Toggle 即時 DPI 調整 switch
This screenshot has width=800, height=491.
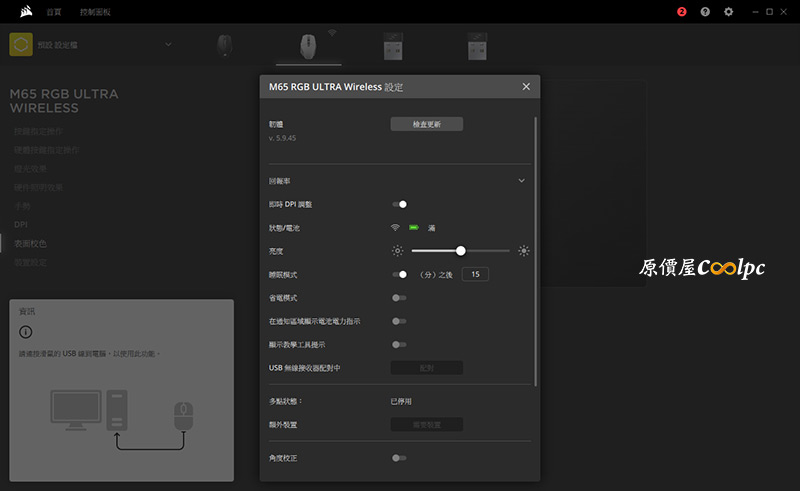click(399, 204)
